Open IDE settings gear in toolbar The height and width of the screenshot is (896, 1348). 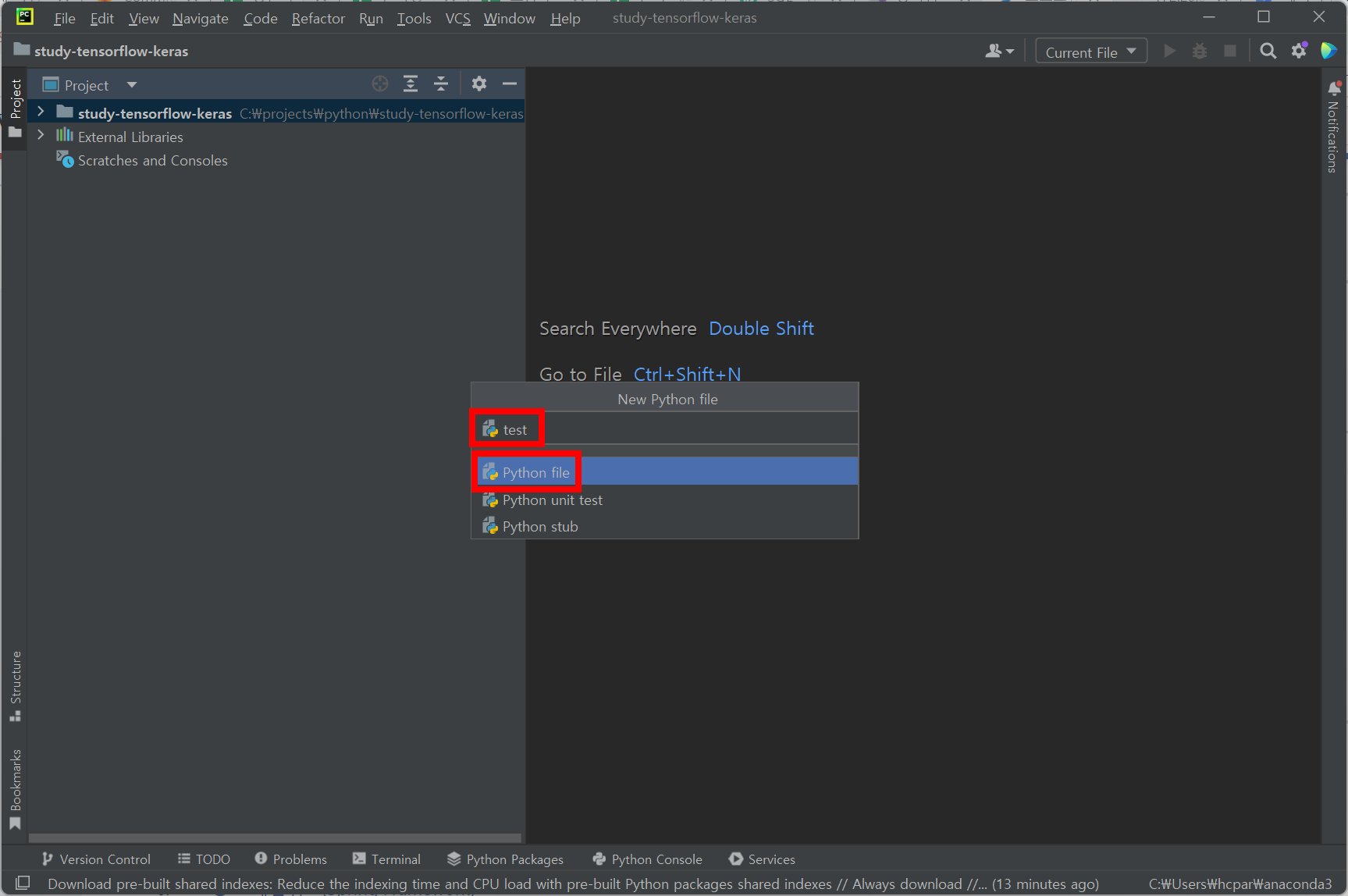point(1299,52)
